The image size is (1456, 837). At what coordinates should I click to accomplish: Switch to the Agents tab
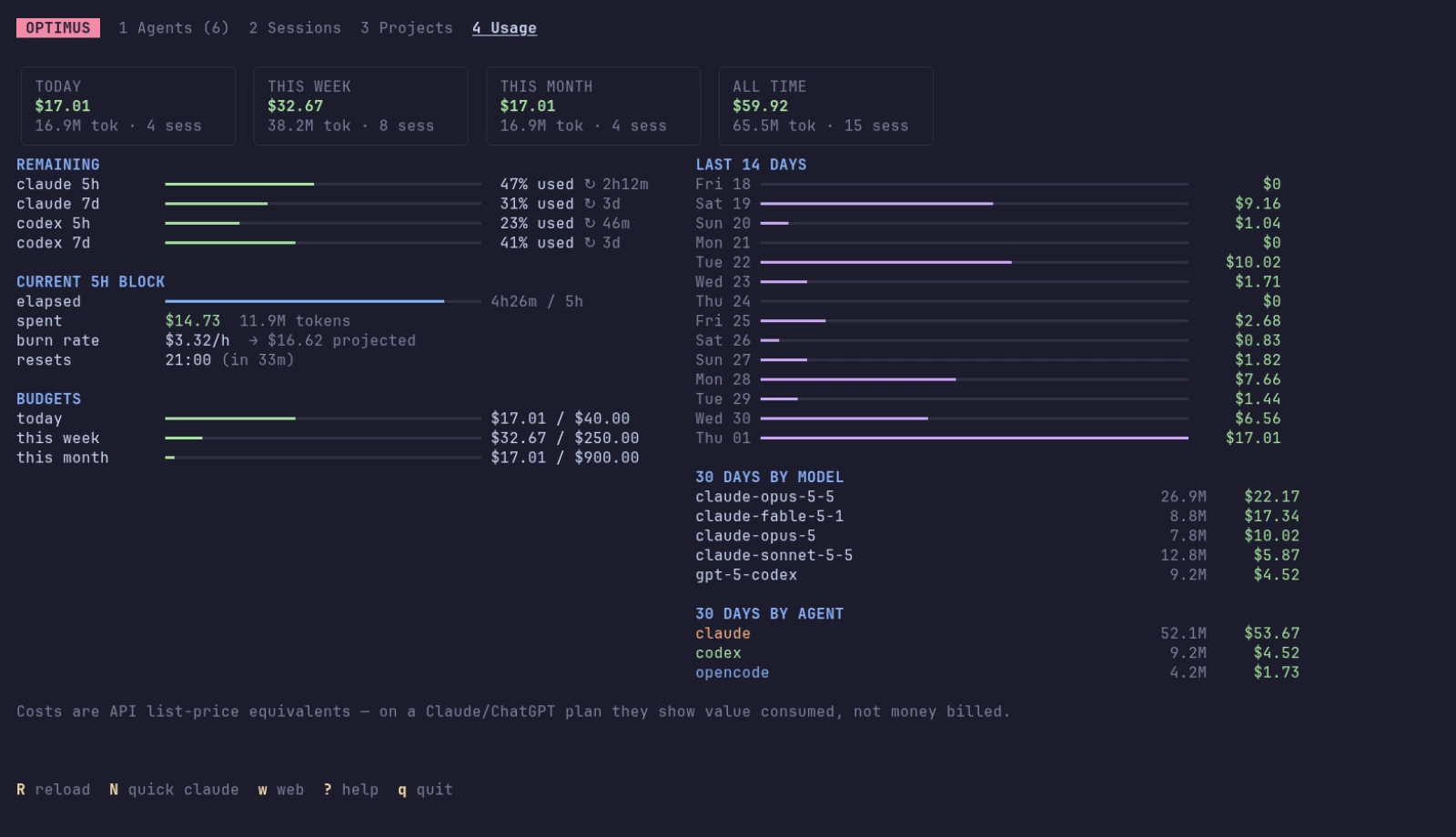[174, 28]
